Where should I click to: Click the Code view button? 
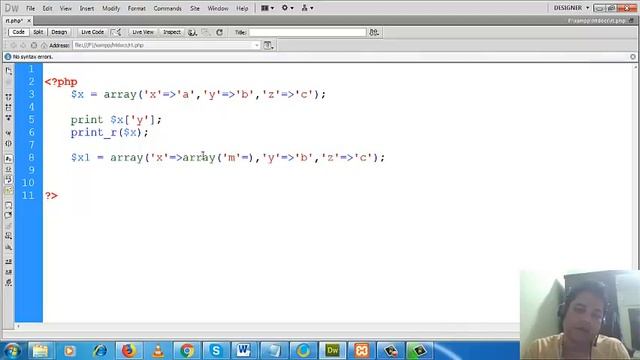18,32
